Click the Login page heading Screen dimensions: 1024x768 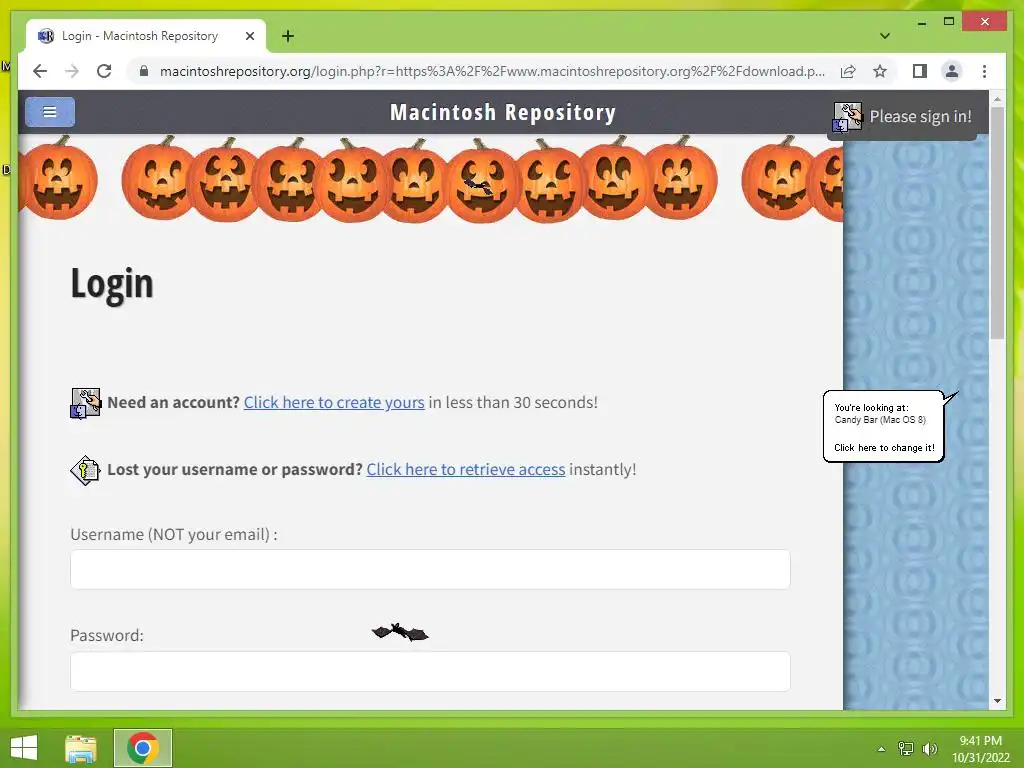click(x=112, y=284)
